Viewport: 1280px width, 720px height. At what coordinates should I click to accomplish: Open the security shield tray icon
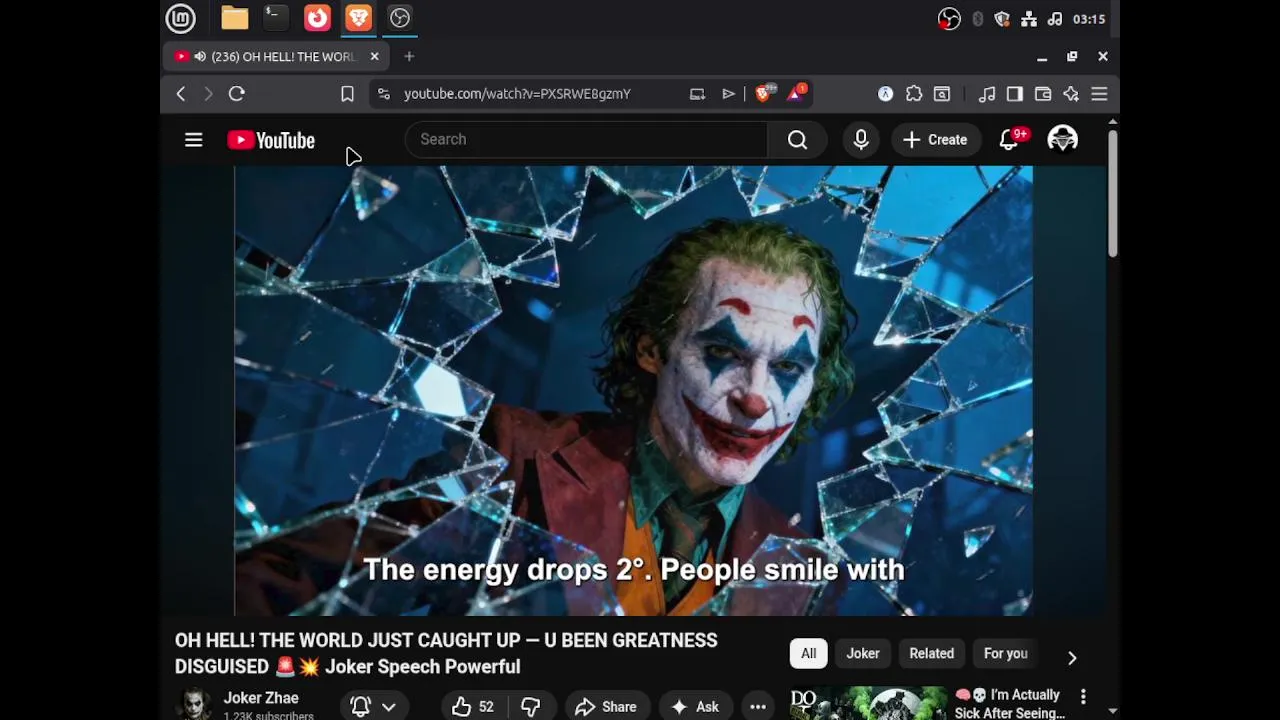coord(1002,19)
